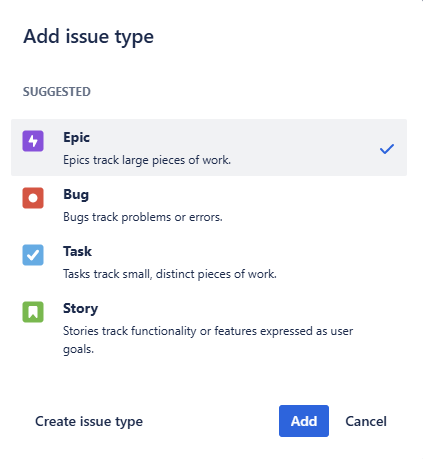The width and height of the screenshot is (423, 459).
Task: Click the purple Epic lightning bolt icon
Action: [x=33, y=141]
